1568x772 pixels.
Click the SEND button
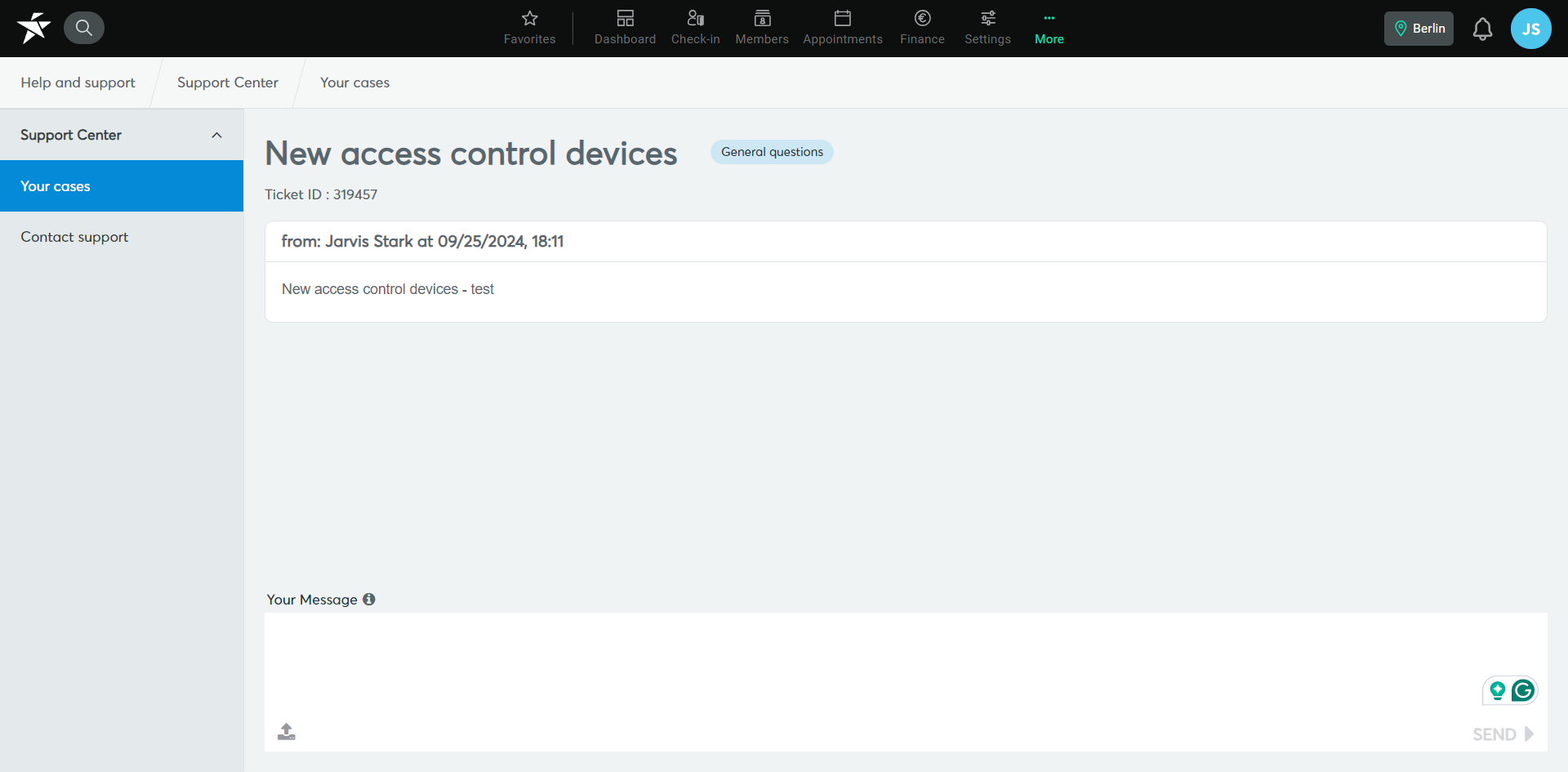click(x=1503, y=734)
